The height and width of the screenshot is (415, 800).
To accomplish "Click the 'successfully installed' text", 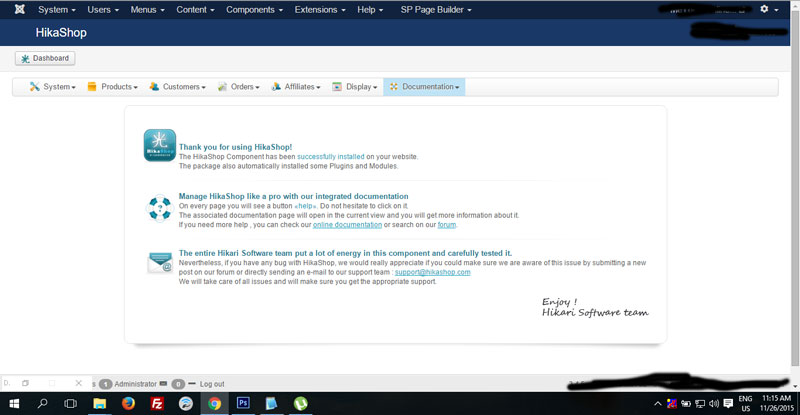I will [x=331, y=157].
